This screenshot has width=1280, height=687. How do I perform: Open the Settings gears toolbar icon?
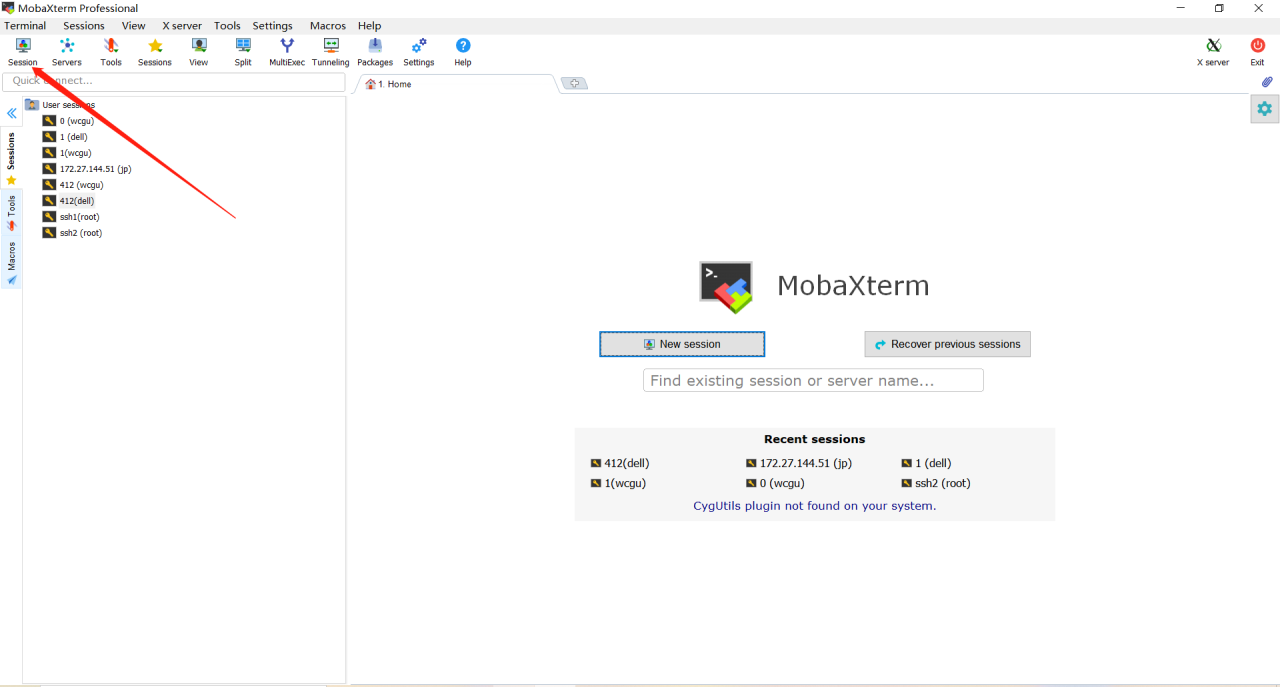[419, 52]
